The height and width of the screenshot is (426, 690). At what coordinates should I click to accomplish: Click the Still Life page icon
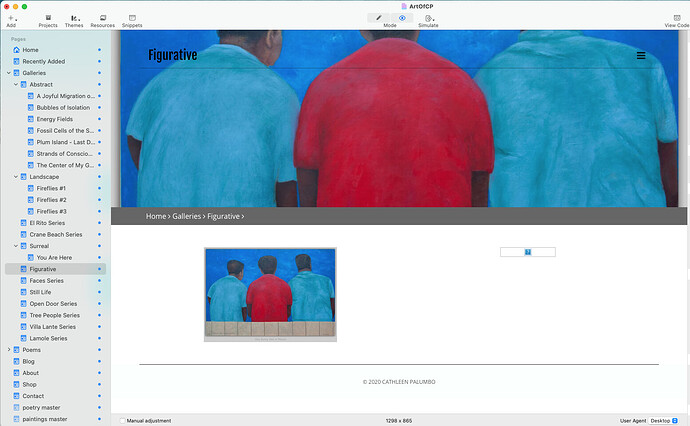point(23,292)
